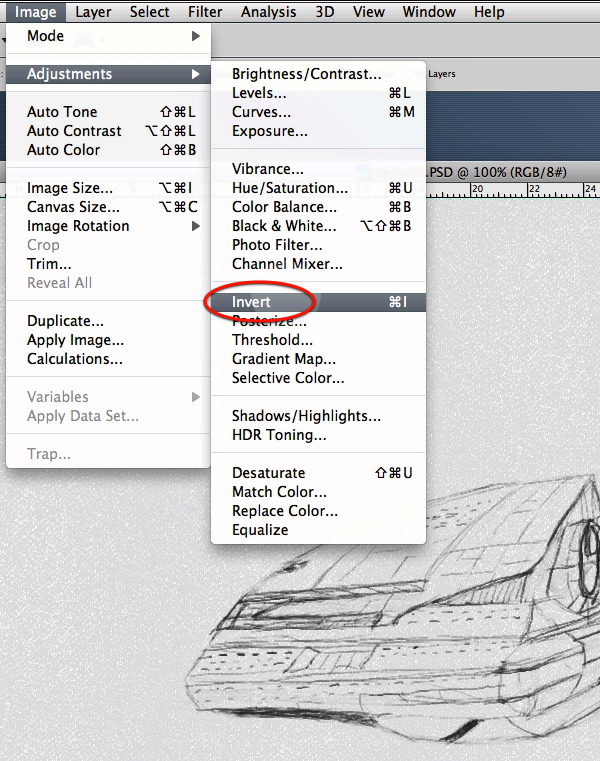This screenshot has height=761, width=600.
Task: Expand the Image Rotation submenu
Action: click(78, 226)
